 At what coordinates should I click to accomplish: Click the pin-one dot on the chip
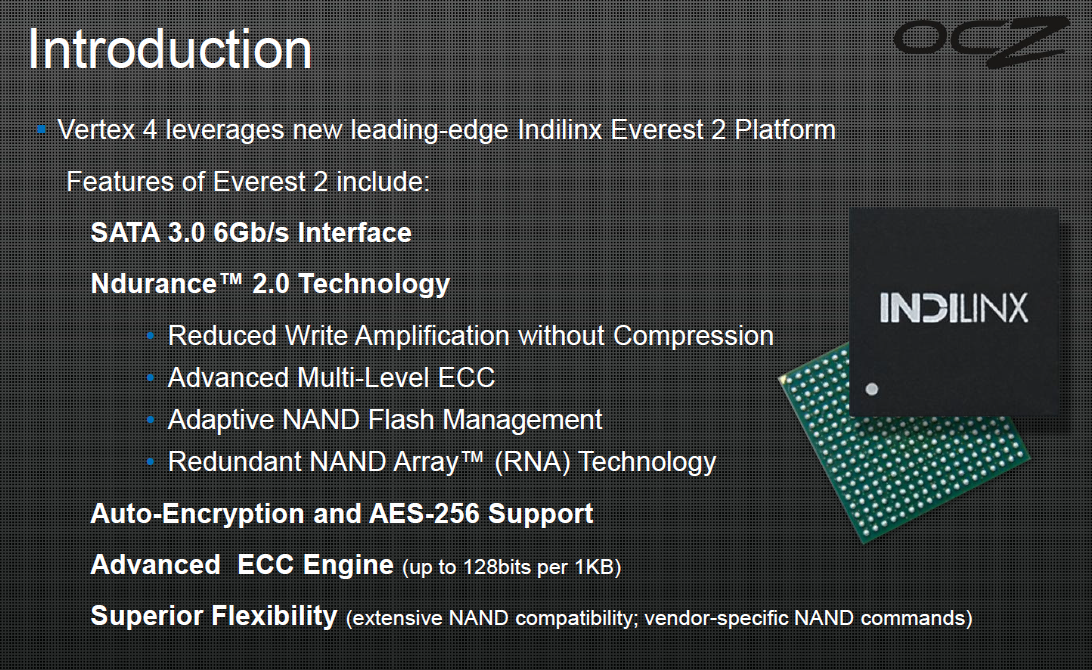pos(871,389)
